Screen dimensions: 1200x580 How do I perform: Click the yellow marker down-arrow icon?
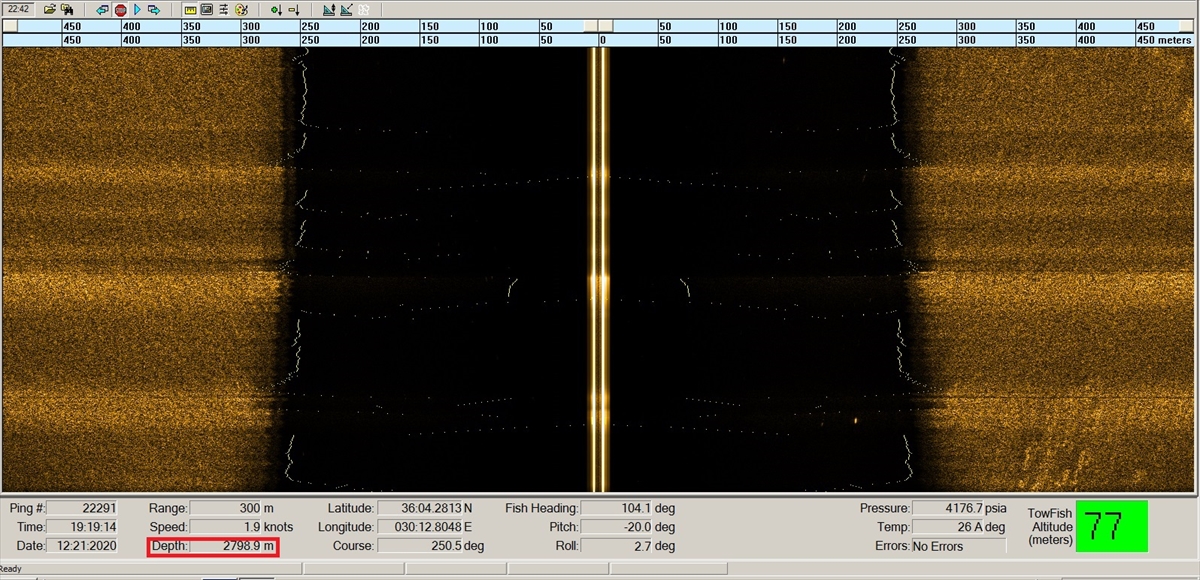pos(293,9)
